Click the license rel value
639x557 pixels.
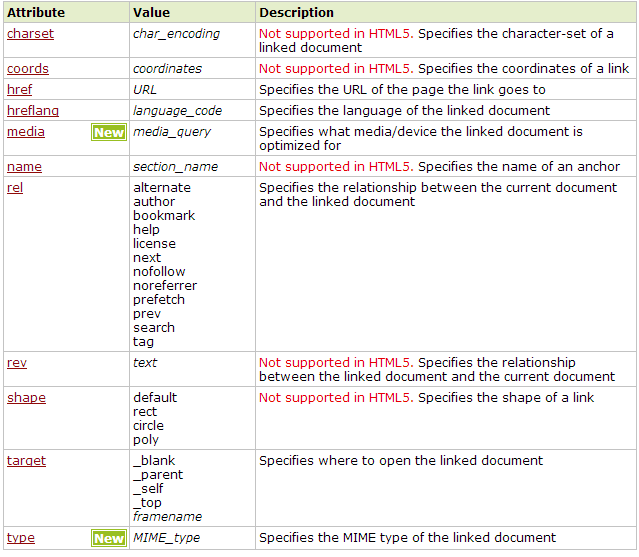click(x=154, y=244)
